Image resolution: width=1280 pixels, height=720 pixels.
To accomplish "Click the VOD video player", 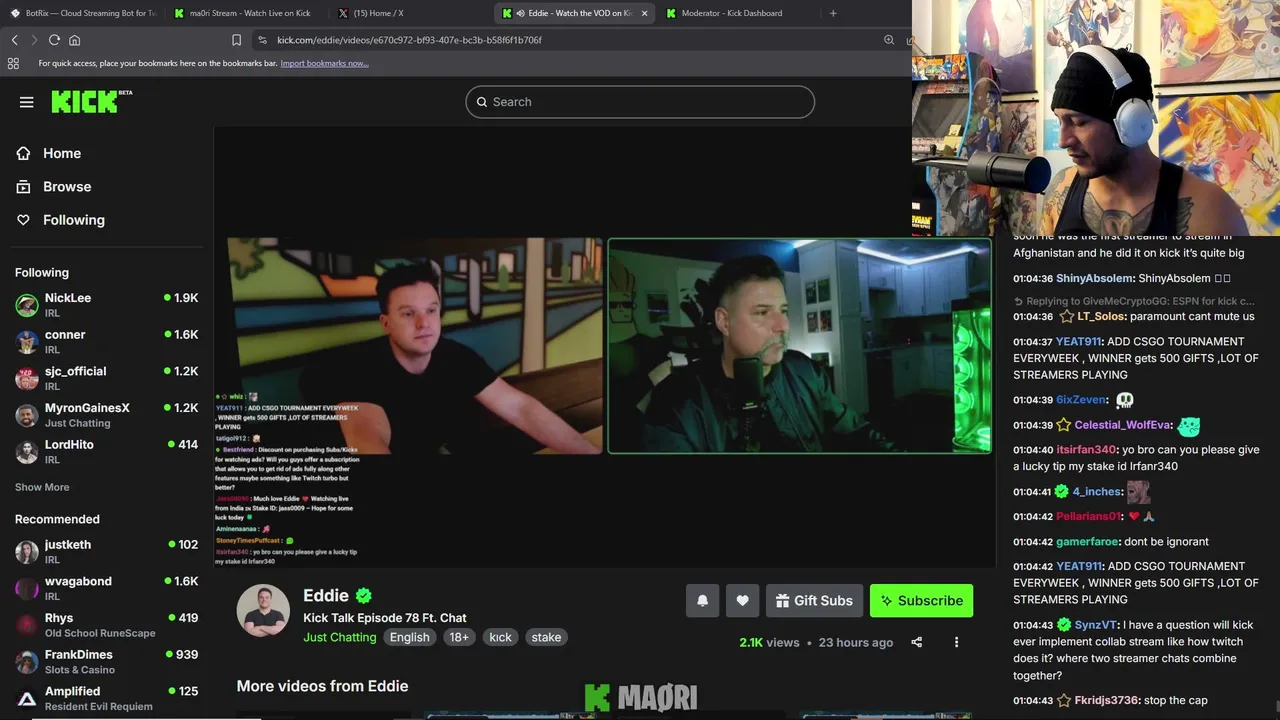I will point(604,346).
